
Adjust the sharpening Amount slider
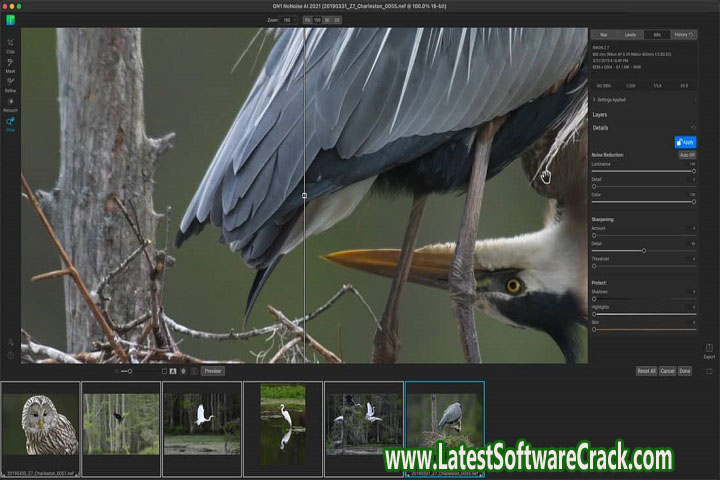click(644, 236)
